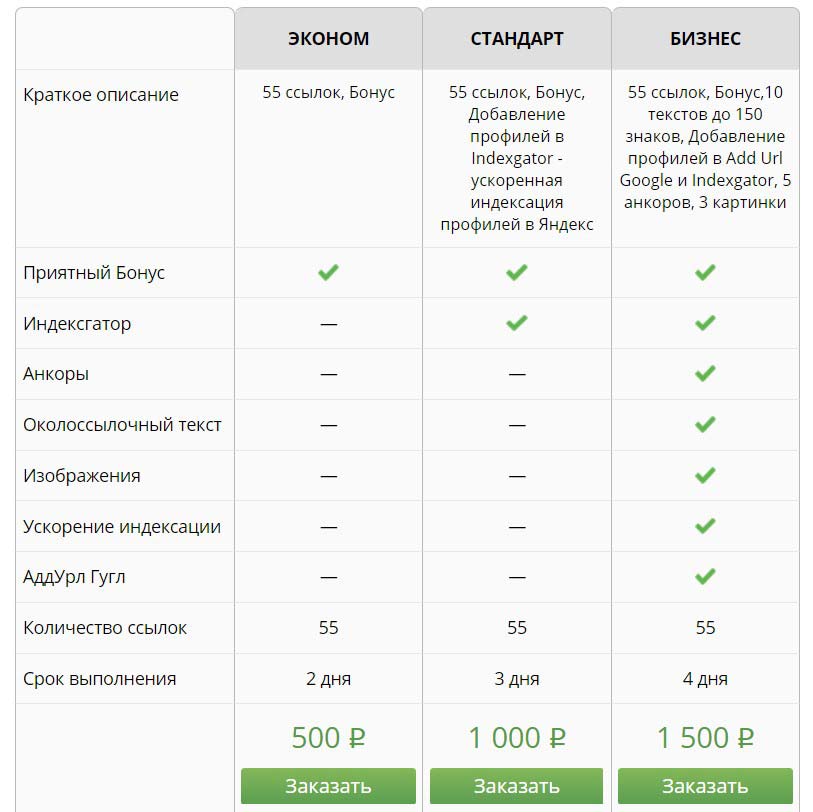
Task: Select the ЭКОНОМ column header
Action: (329, 39)
